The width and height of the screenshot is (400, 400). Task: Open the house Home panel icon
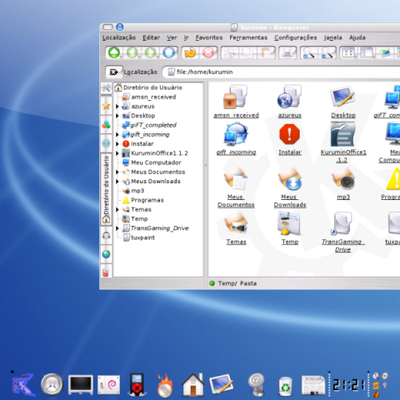[x=193, y=384]
